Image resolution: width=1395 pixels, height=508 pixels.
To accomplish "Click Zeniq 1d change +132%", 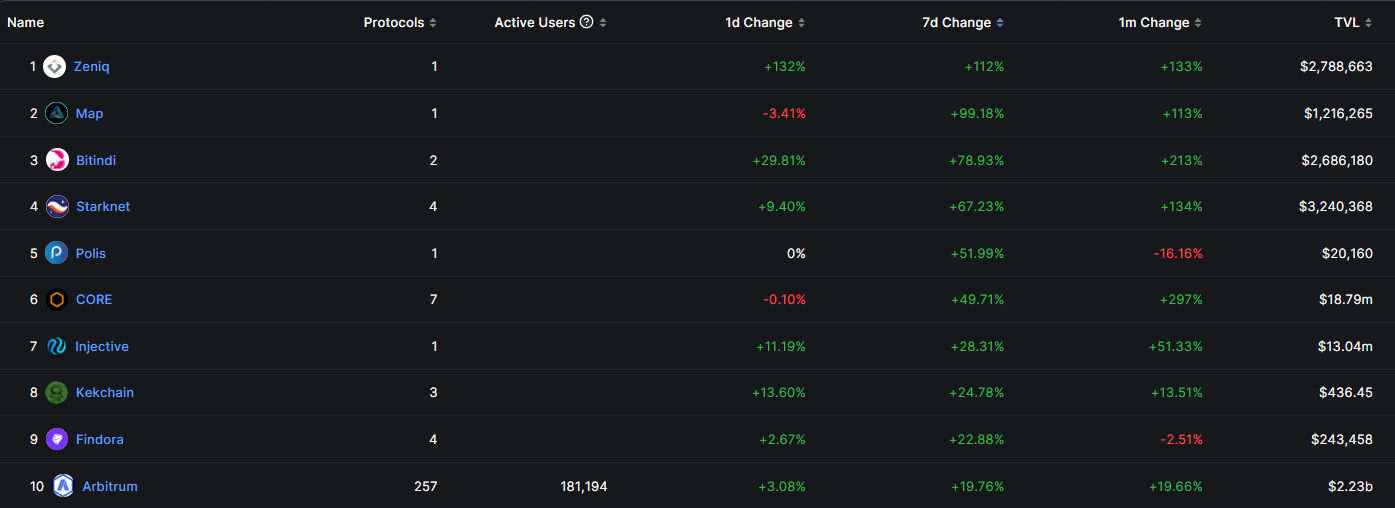I will pos(786,67).
